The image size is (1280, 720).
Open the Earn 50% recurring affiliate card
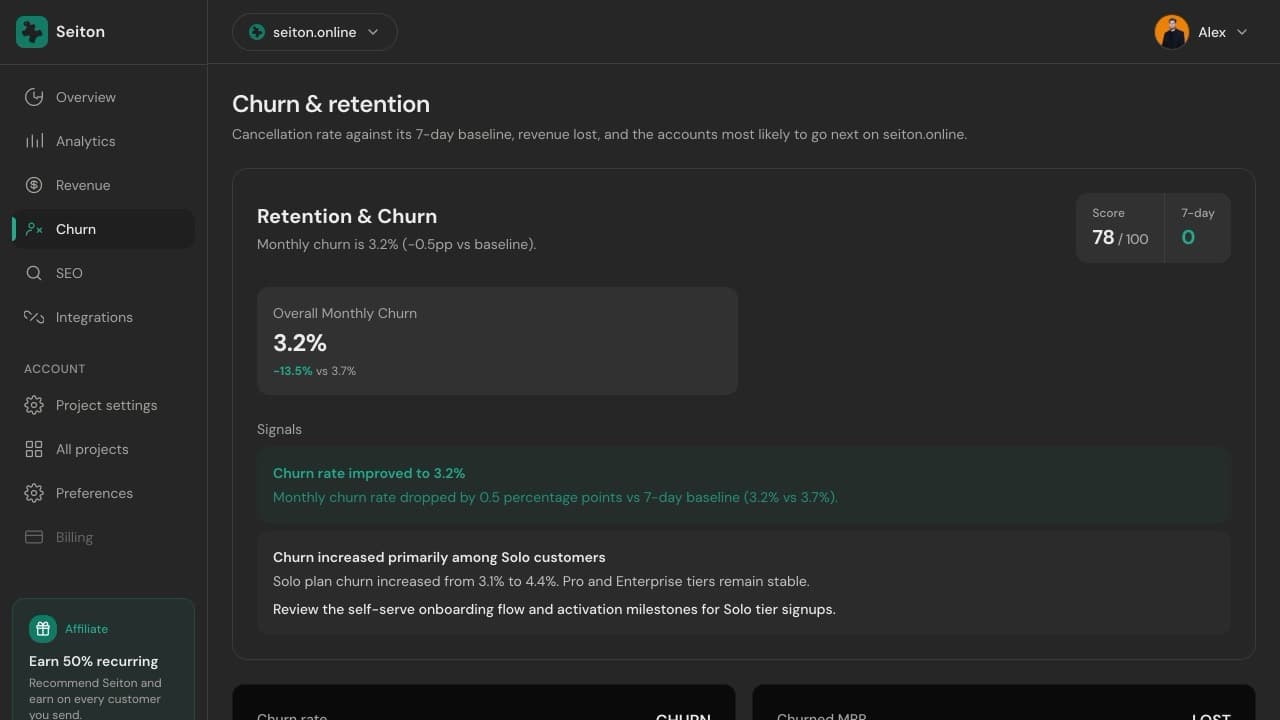coord(103,660)
